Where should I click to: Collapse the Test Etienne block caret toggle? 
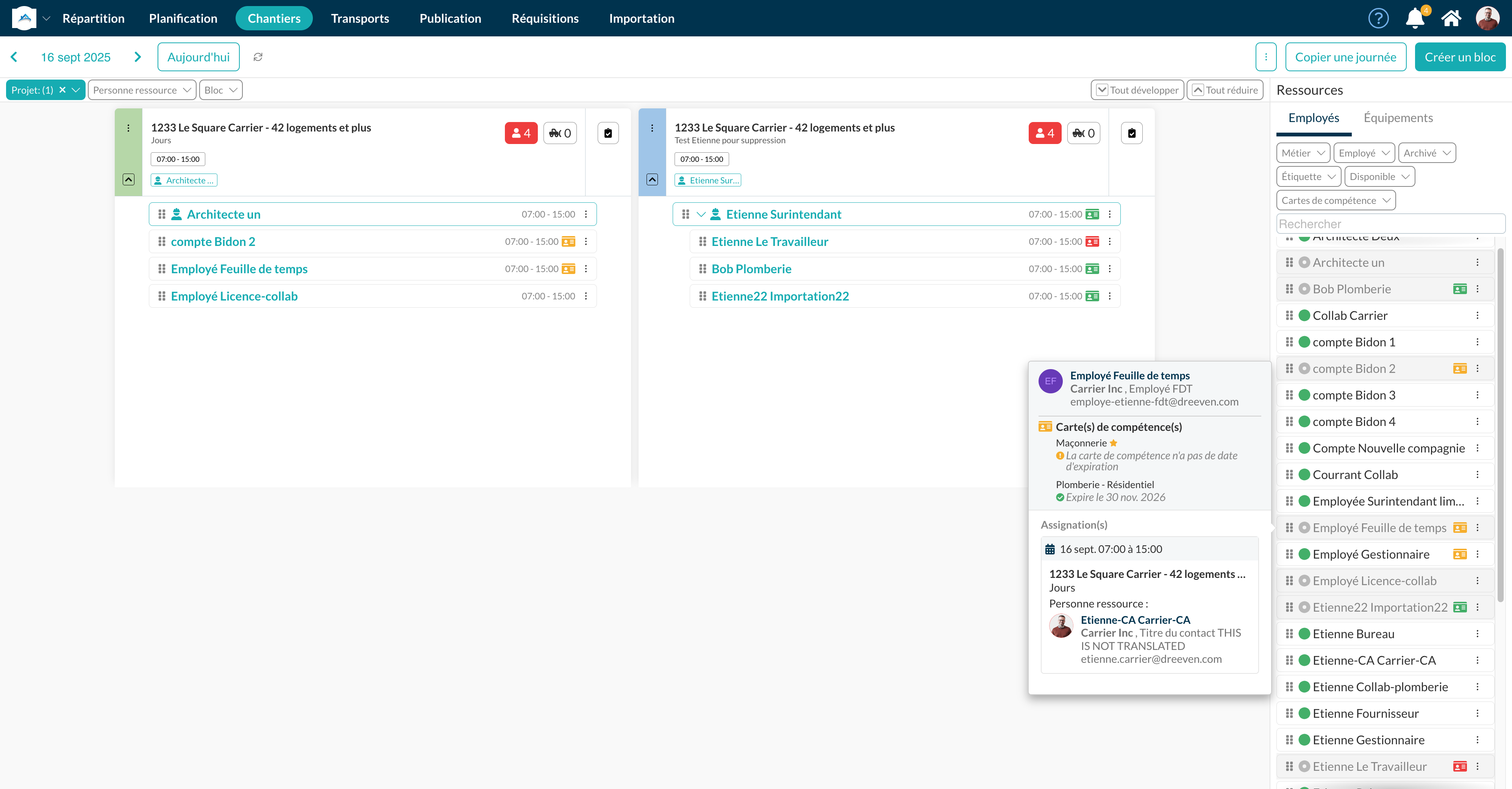click(652, 180)
